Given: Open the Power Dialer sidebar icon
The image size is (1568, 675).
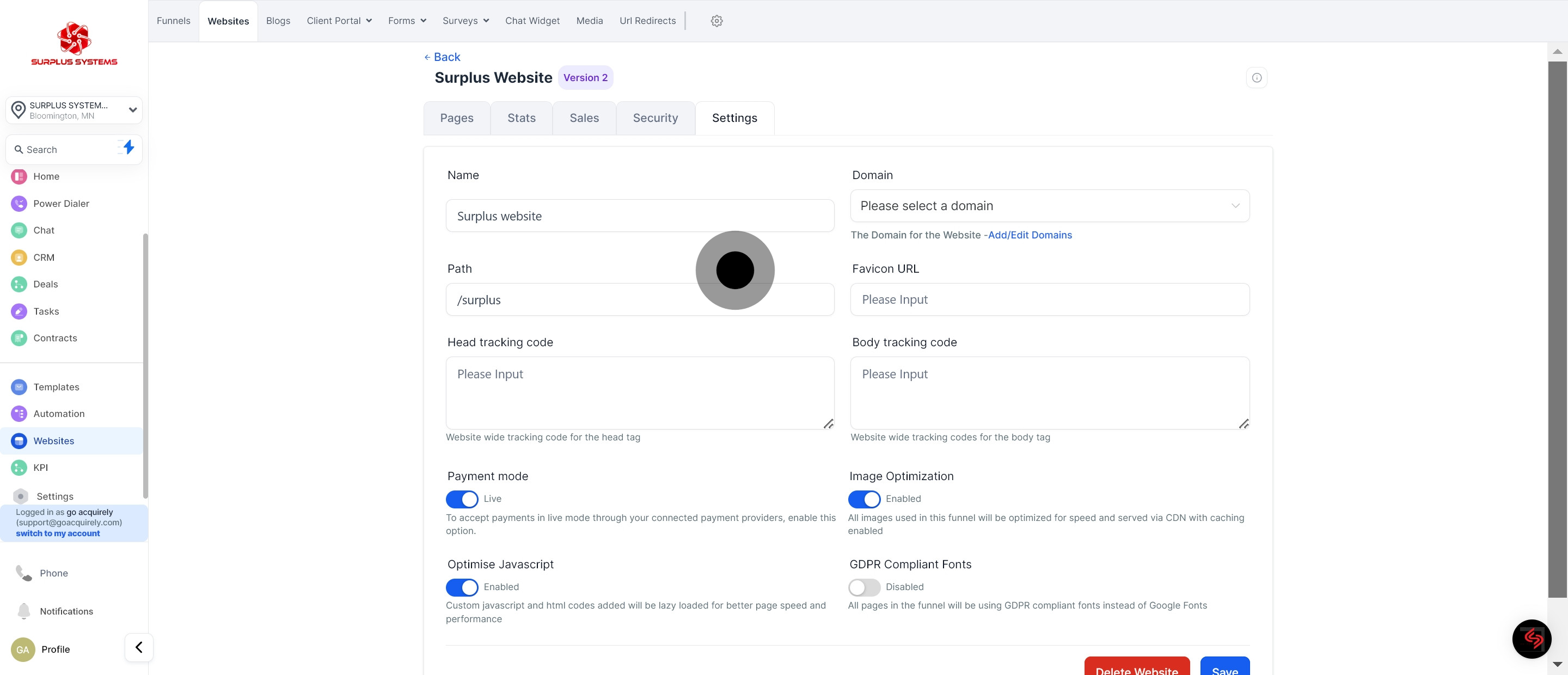Looking at the screenshot, I should point(19,203).
